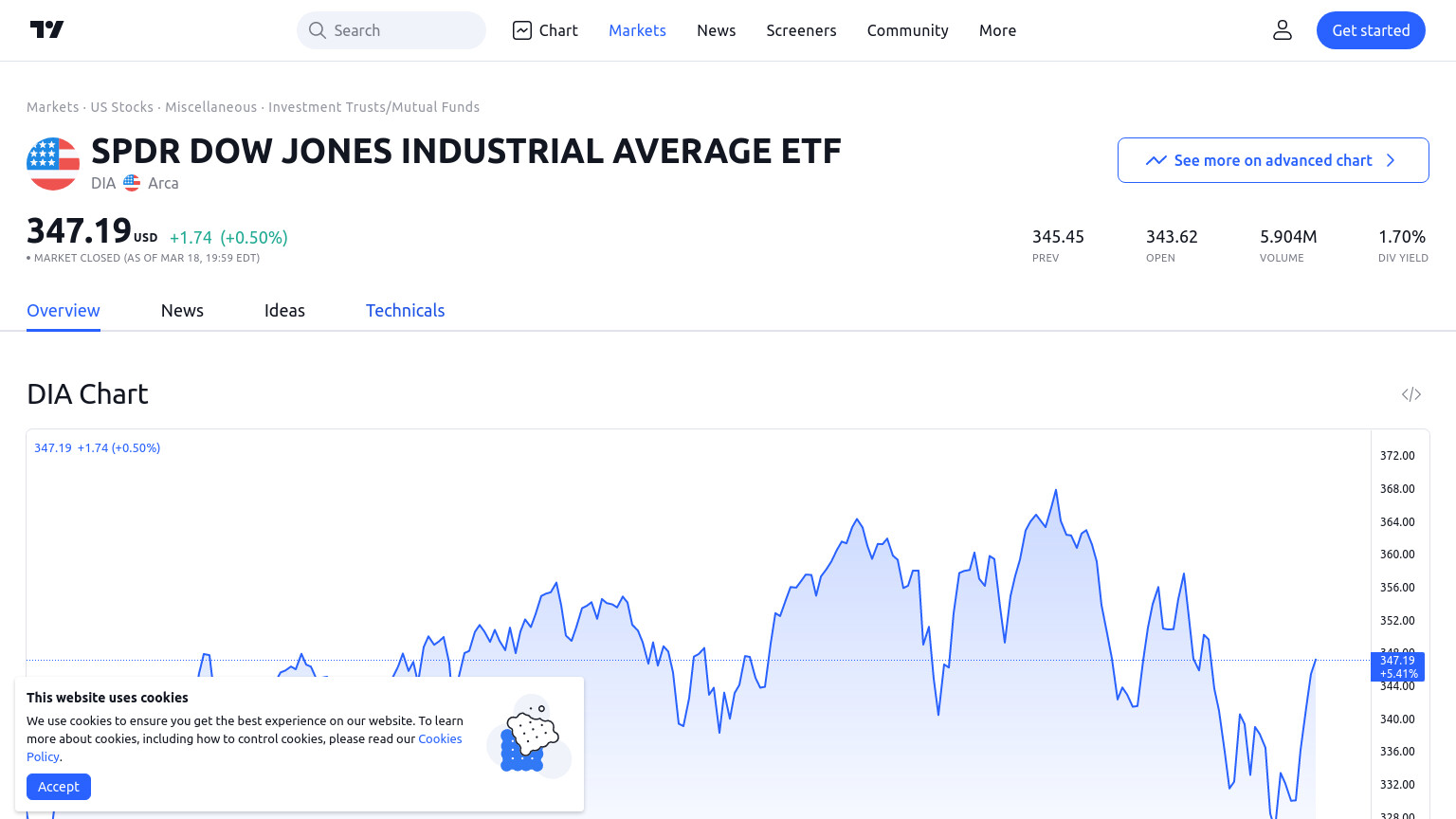Click the search magnifier icon

point(318,30)
